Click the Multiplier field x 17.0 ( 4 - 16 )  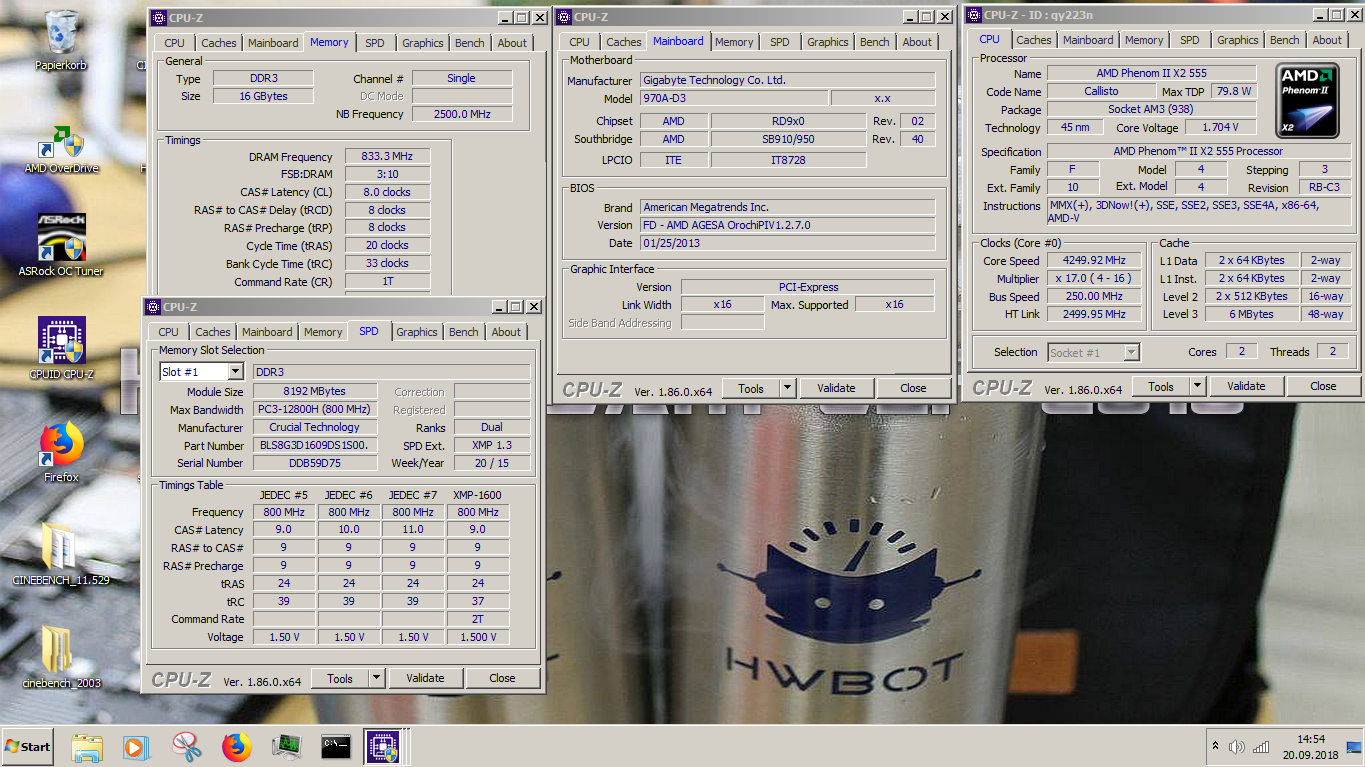(x=1096, y=278)
